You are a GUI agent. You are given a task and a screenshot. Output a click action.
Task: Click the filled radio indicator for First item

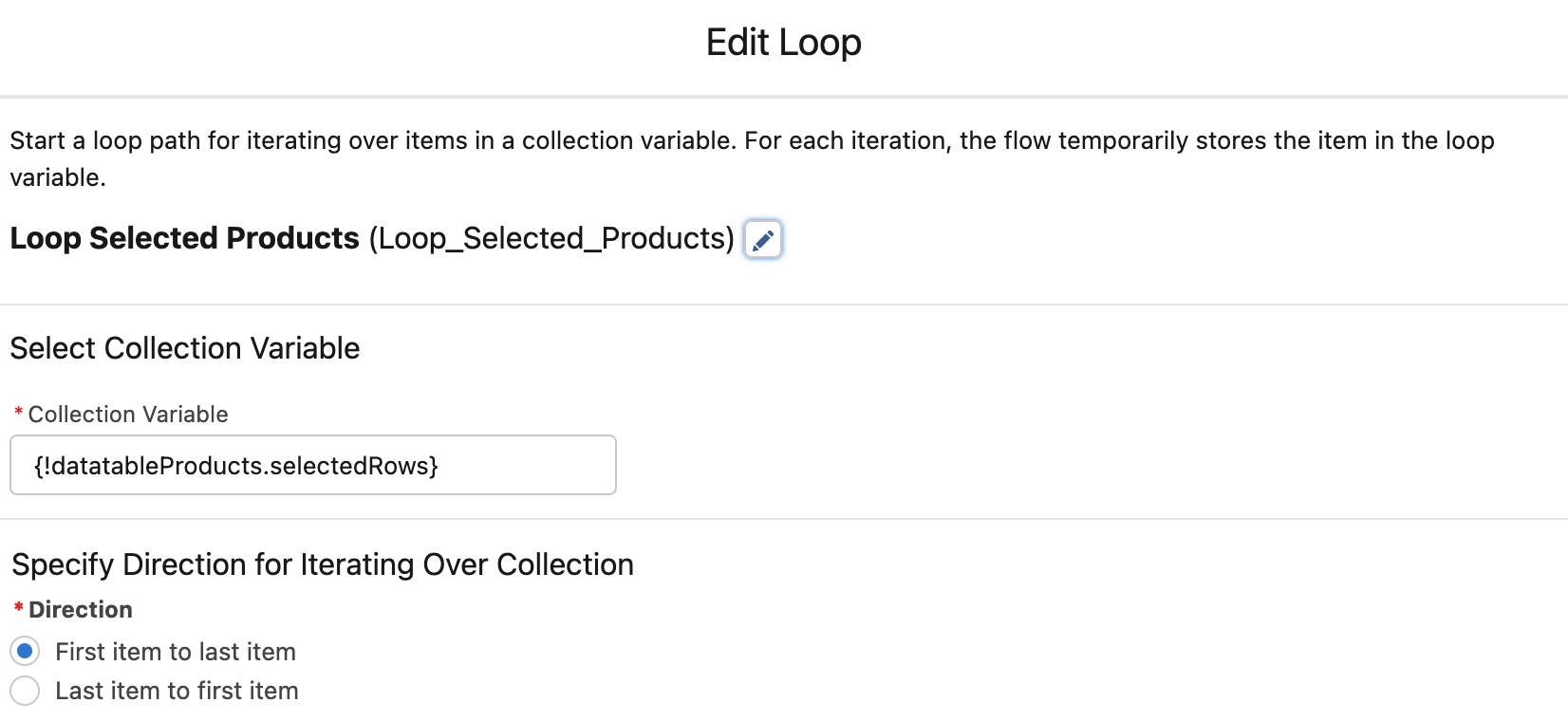pyautogui.click(x=25, y=652)
